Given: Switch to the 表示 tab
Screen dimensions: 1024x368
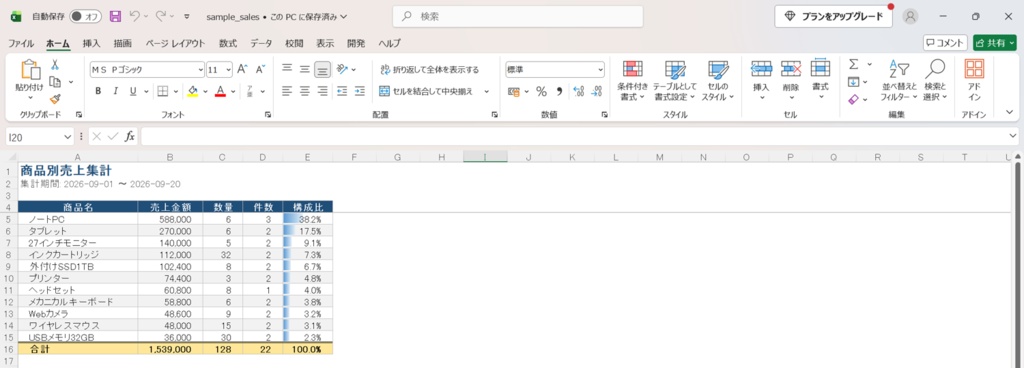Looking at the screenshot, I should [325, 43].
